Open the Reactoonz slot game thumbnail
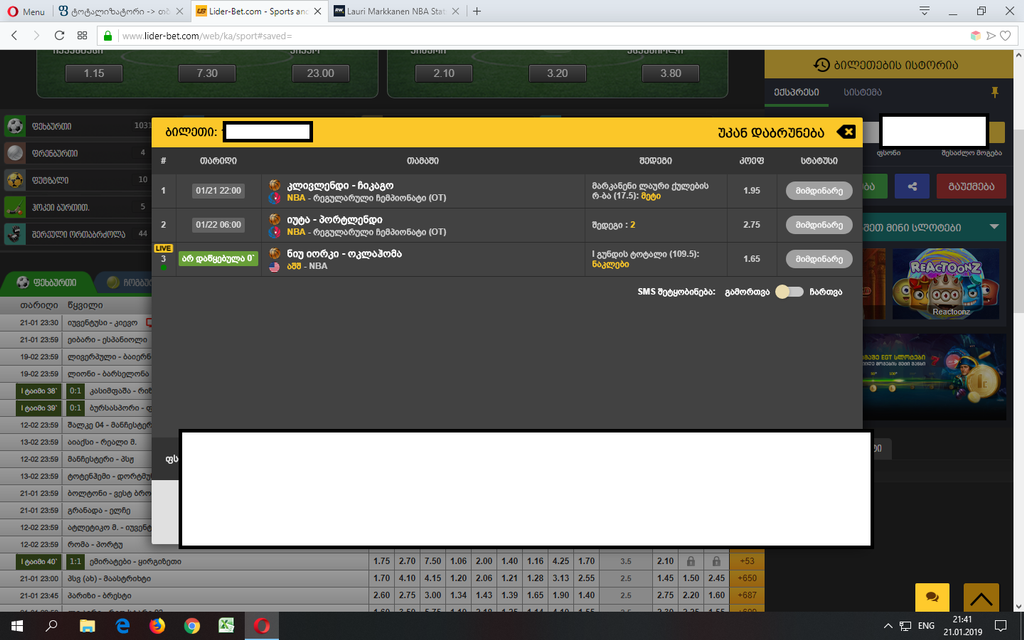1024x640 pixels. point(946,284)
